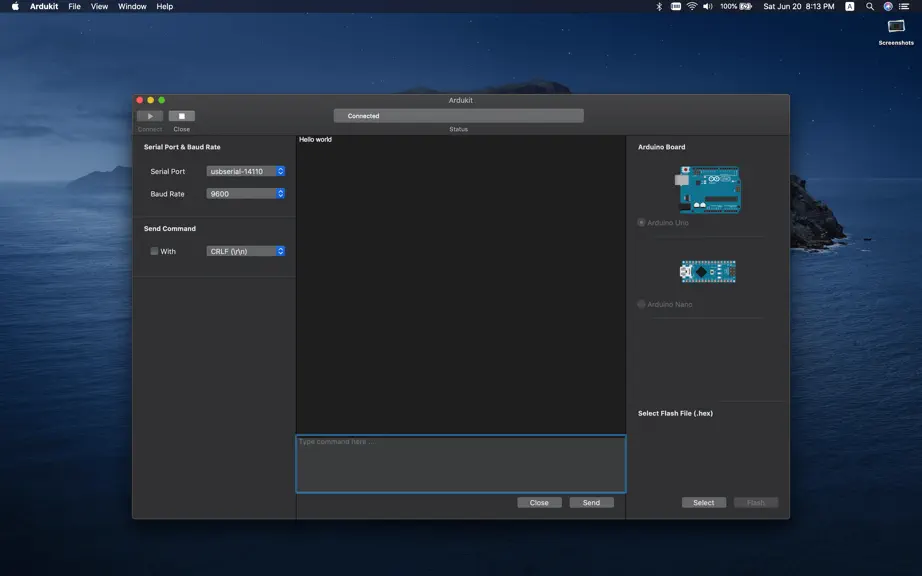
Task: Click the Close button beside Send
Action: tap(539, 503)
